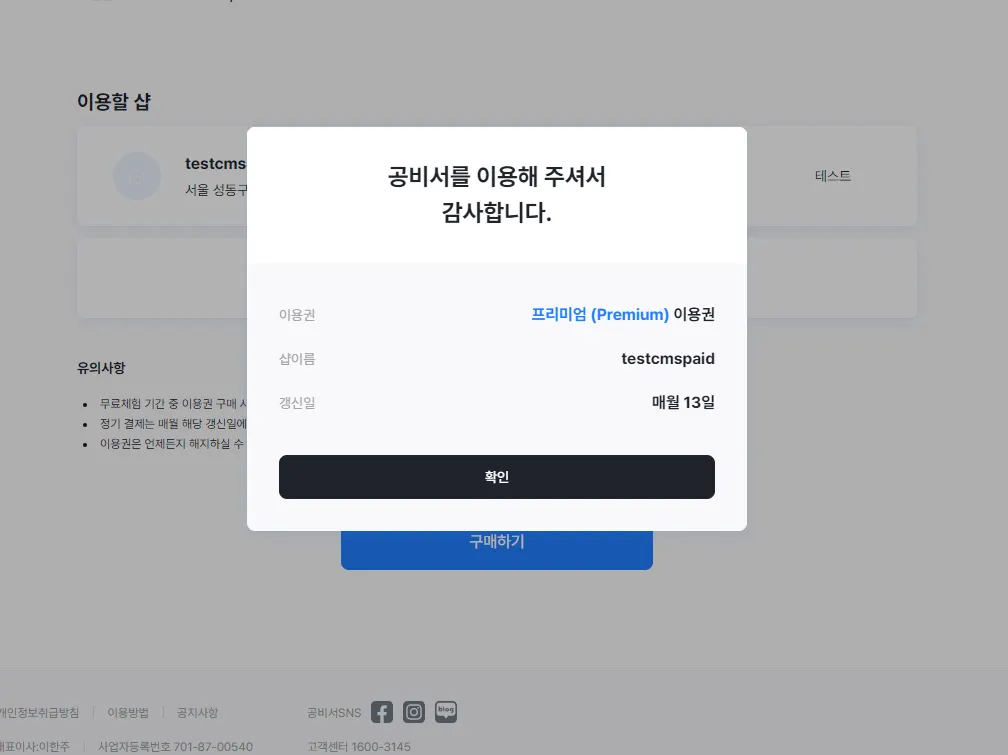Screen dimensions: 1008x755
Task: Select the testcms shop name in card
Action: tap(215, 163)
